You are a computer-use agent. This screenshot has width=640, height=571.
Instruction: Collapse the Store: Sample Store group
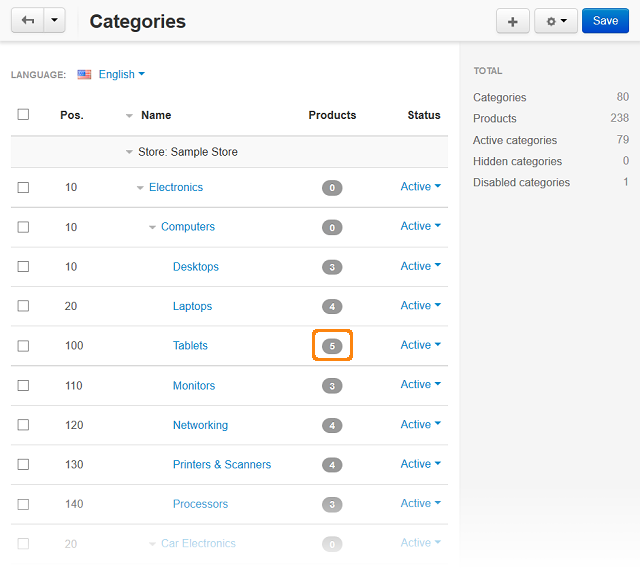coord(129,152)
